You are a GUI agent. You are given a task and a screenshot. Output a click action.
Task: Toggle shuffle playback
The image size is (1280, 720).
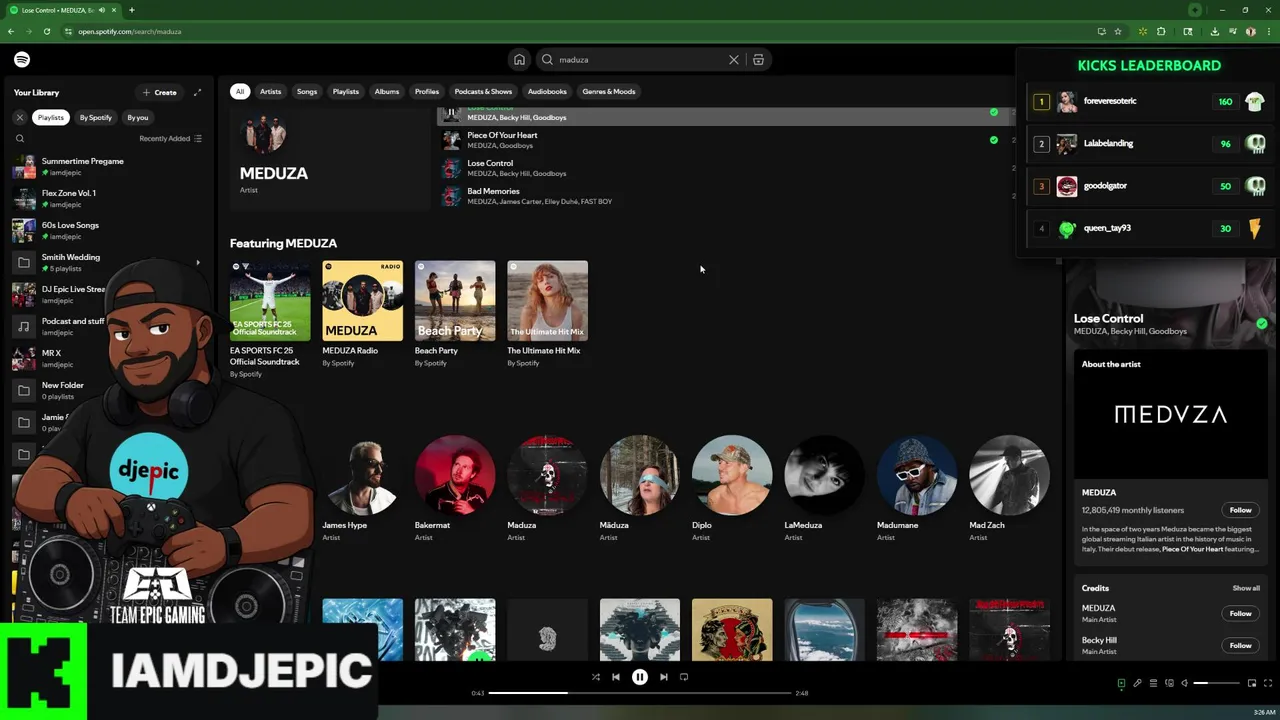point(595,677)
